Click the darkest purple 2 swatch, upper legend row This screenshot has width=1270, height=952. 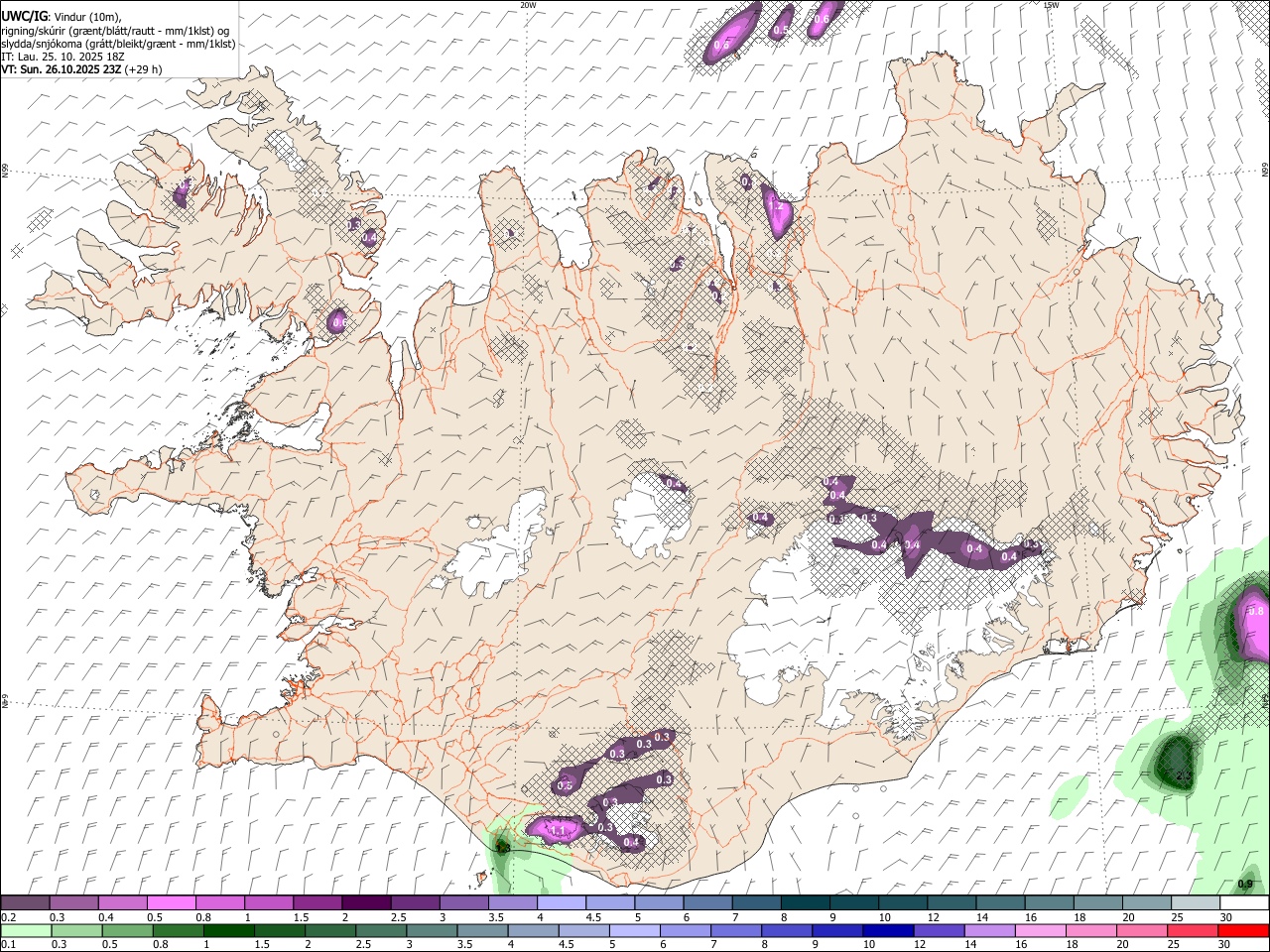pyautogui.click(x=365, y=903)
